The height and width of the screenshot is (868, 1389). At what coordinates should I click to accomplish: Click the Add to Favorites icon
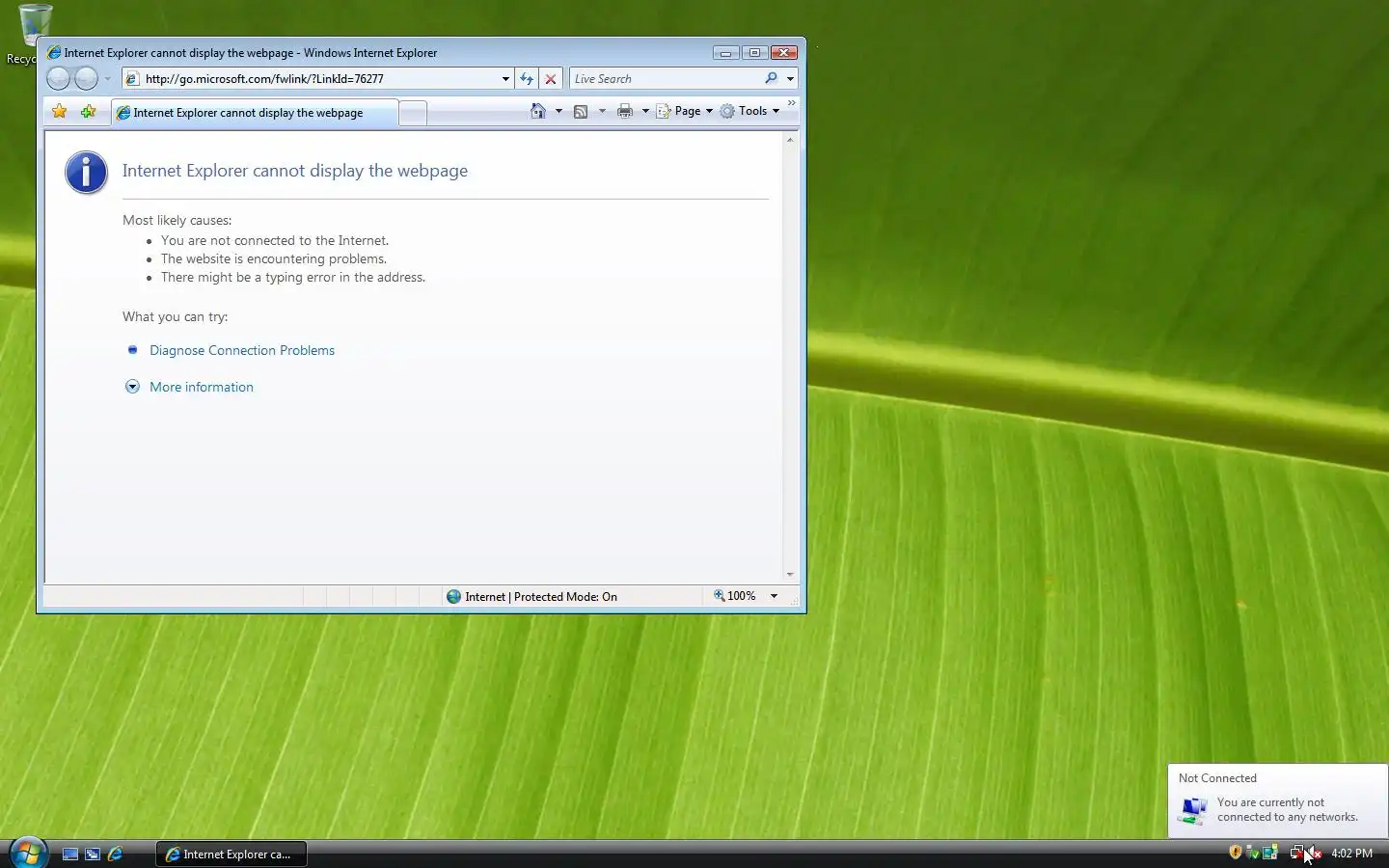[89, 112]
